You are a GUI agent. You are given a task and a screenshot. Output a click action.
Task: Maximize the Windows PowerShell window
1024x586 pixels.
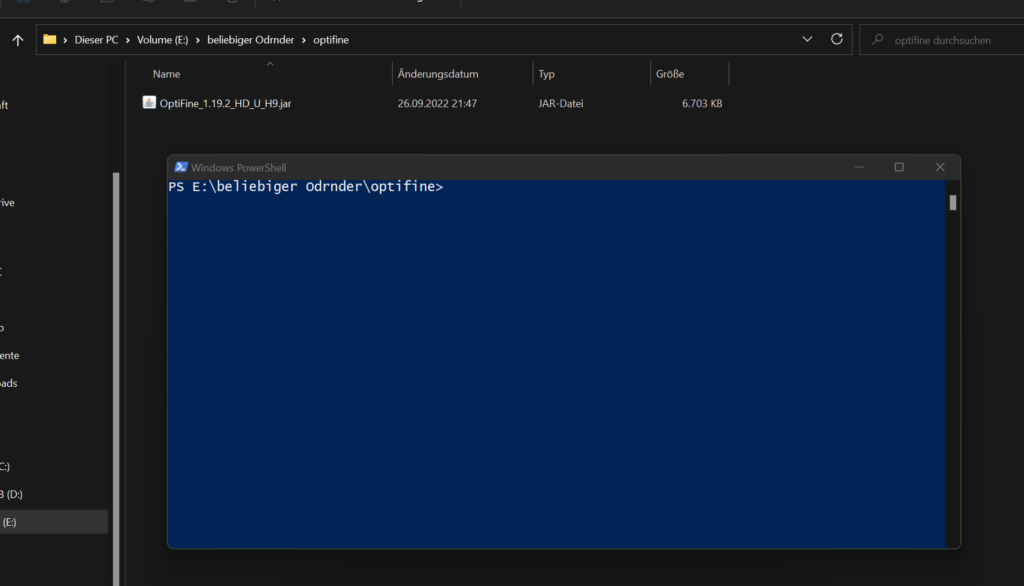coord(899,167)
